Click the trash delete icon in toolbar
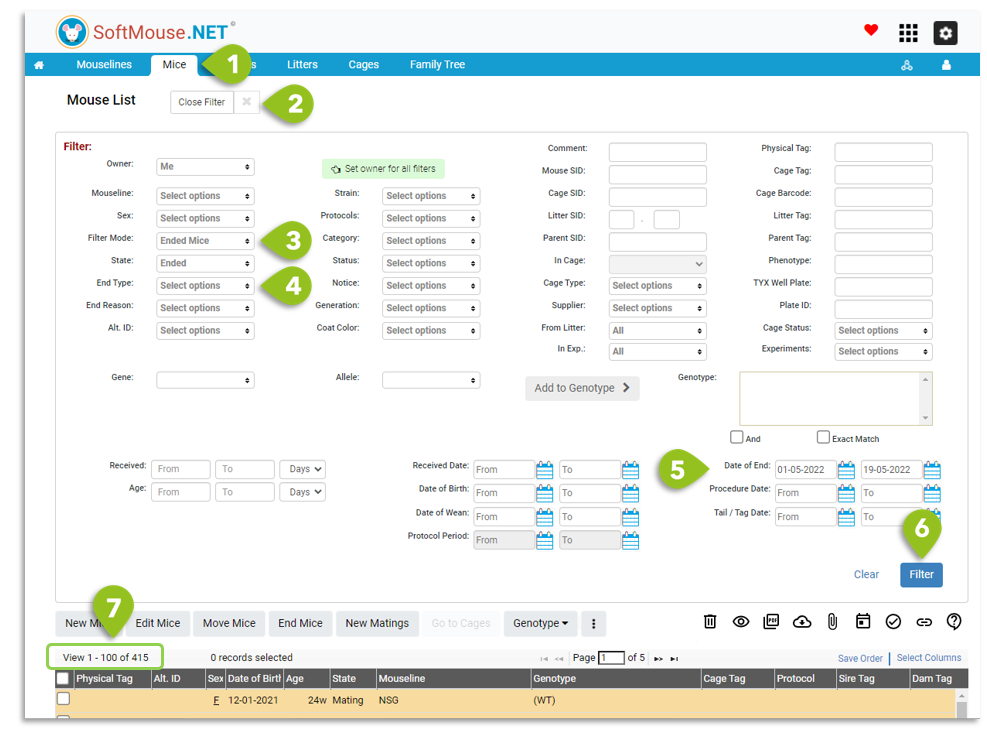The image size is (987, 733). (709, 622)
